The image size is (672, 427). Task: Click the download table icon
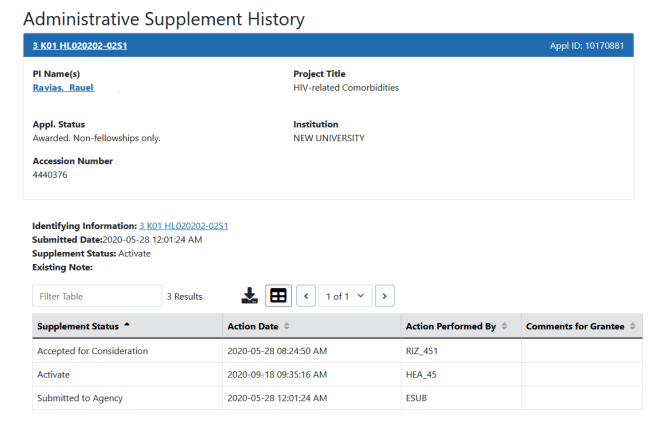pyautogui.click(x=250, y=296)
